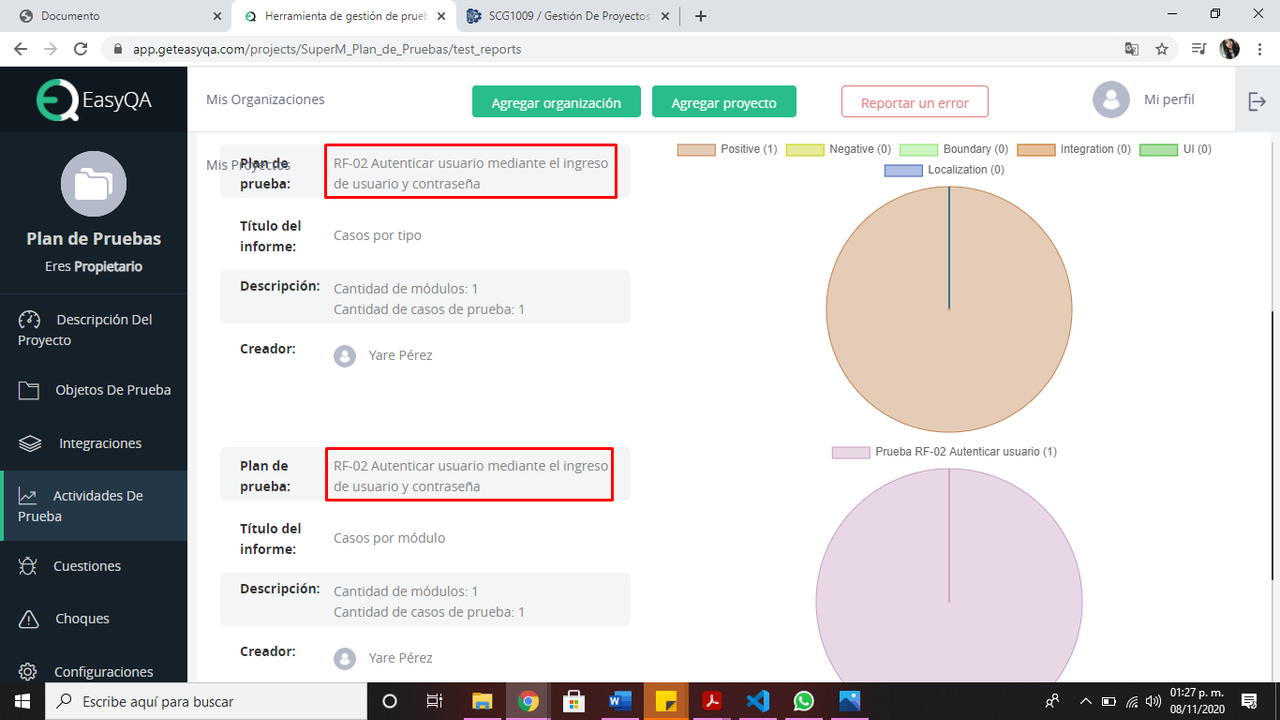
Task: Click the EasyQA logo
Action: click(x=93, y=99)
